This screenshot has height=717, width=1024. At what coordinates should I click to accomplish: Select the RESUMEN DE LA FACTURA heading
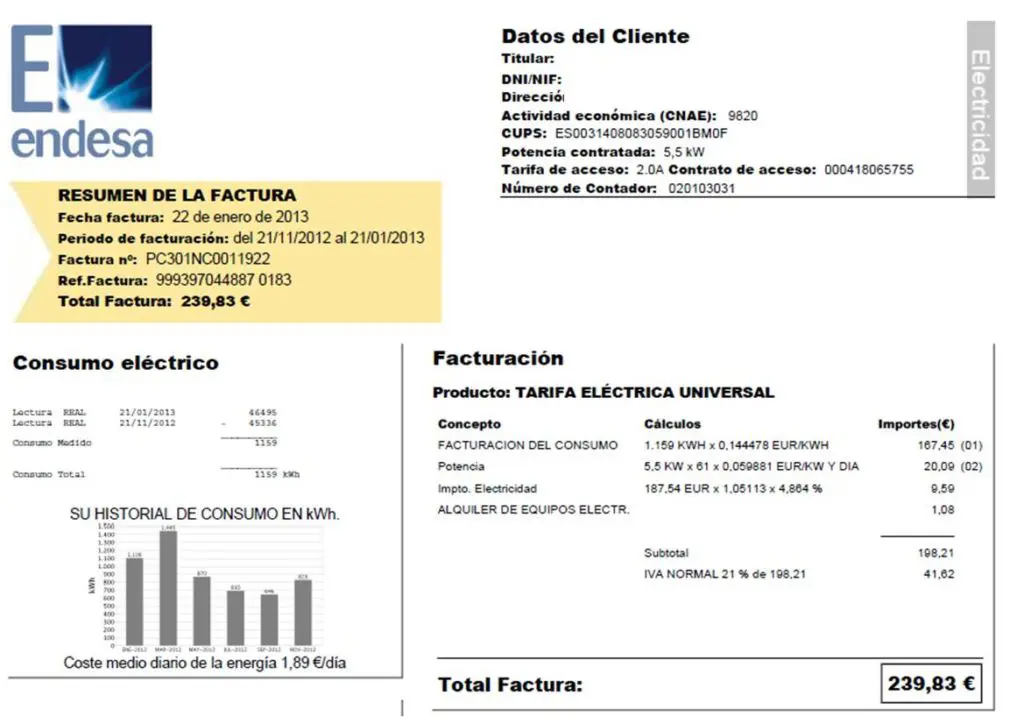pyautogui.click(x=177, y=196)
